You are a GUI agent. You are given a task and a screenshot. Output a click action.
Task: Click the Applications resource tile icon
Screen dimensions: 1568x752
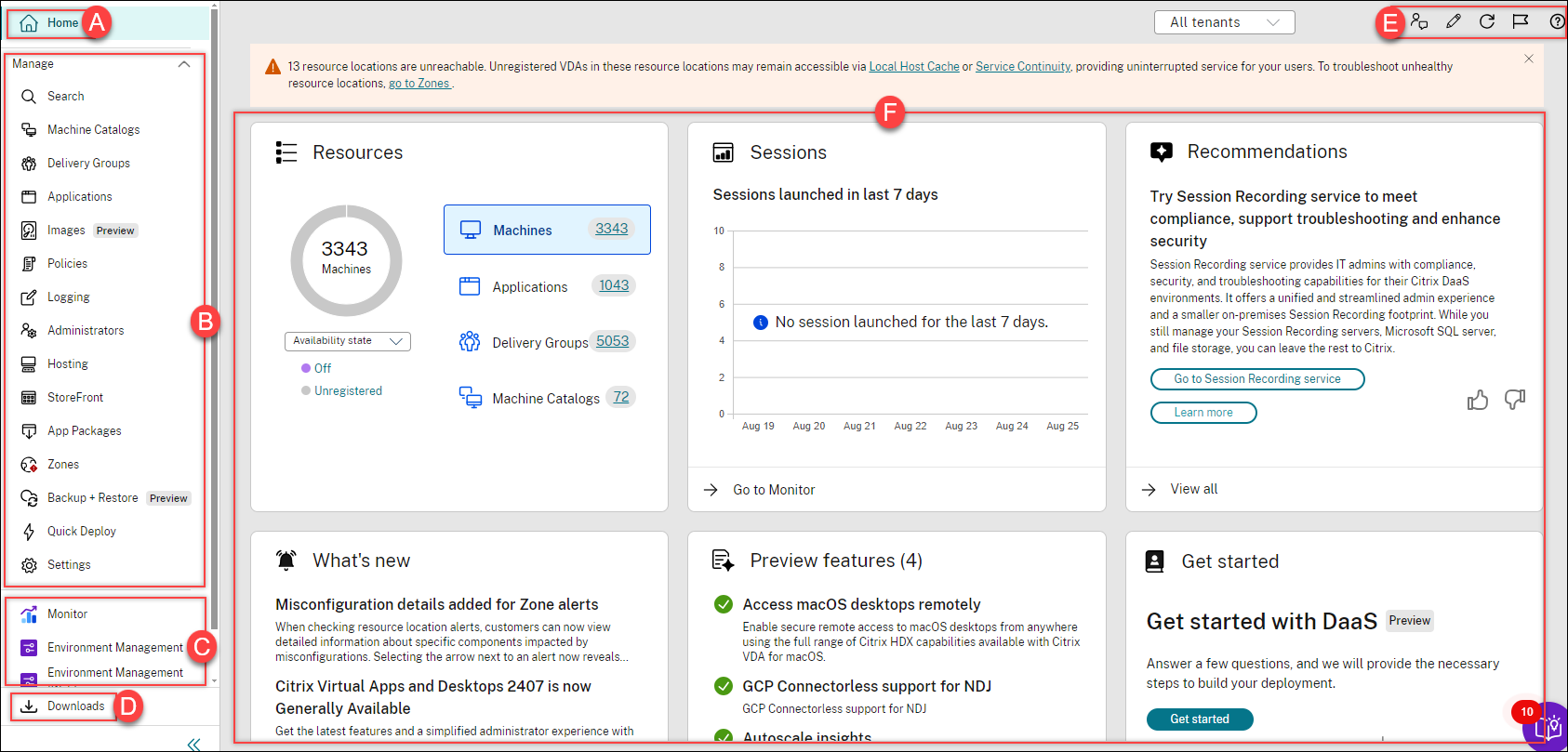470,286
